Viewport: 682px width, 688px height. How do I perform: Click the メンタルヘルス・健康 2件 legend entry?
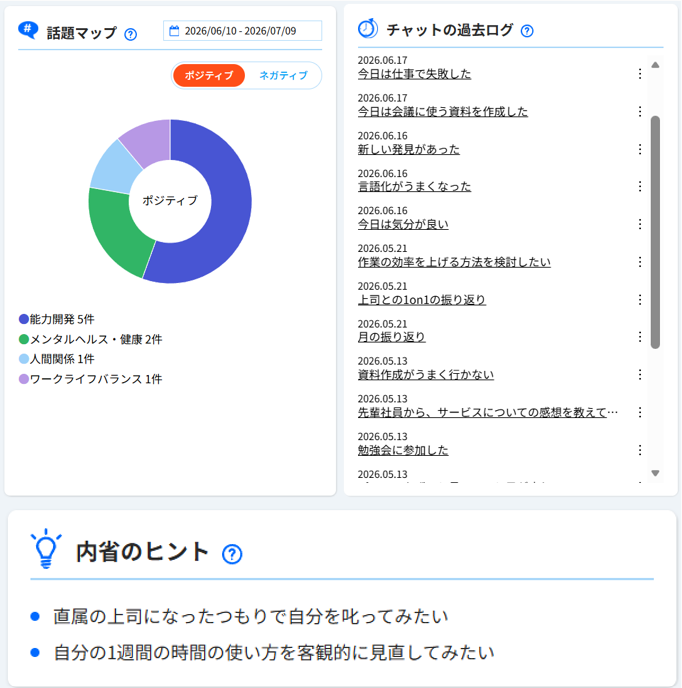[x=90, y=339]
